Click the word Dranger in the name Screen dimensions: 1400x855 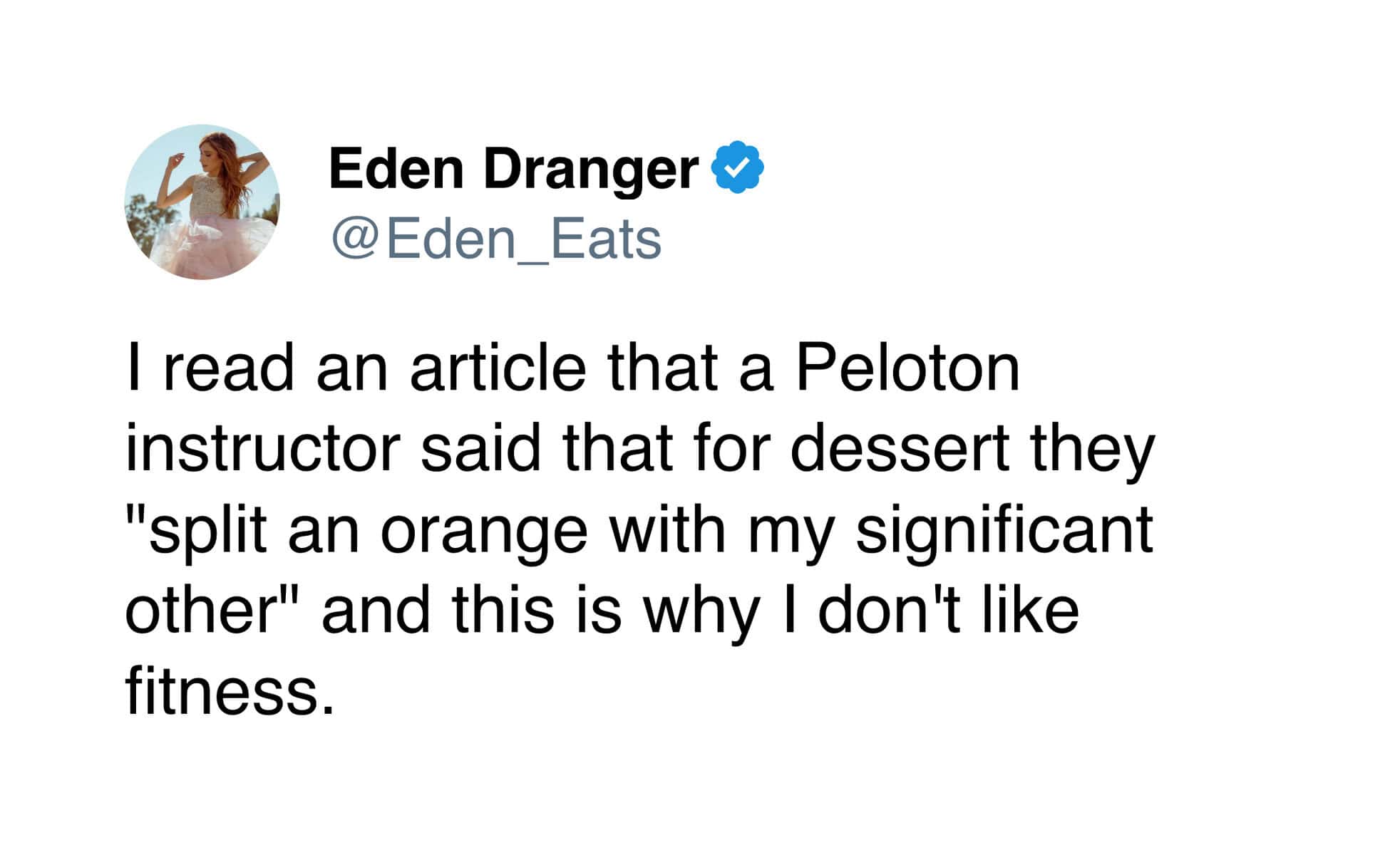click(591, 170)
